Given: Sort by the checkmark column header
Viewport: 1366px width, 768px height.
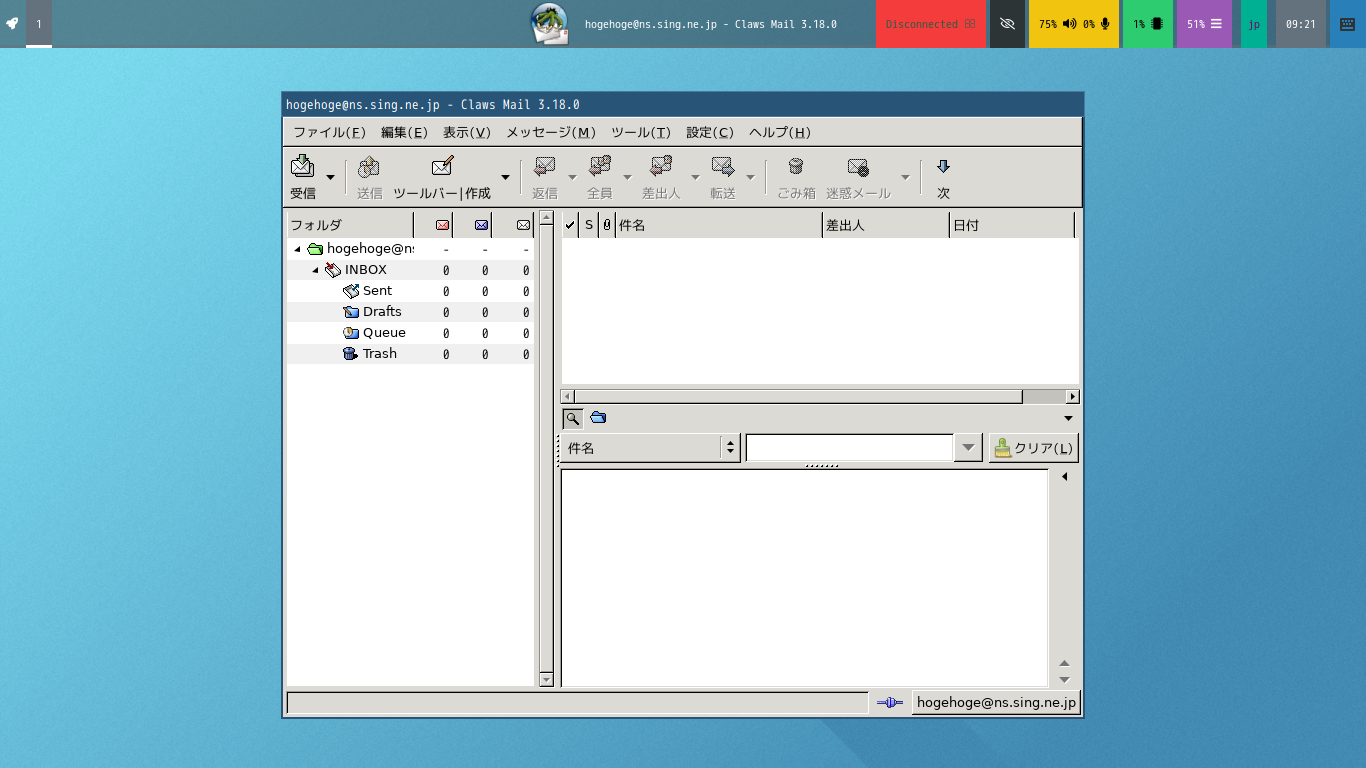Looking at the screenshot, I should (x=570, y=225).
